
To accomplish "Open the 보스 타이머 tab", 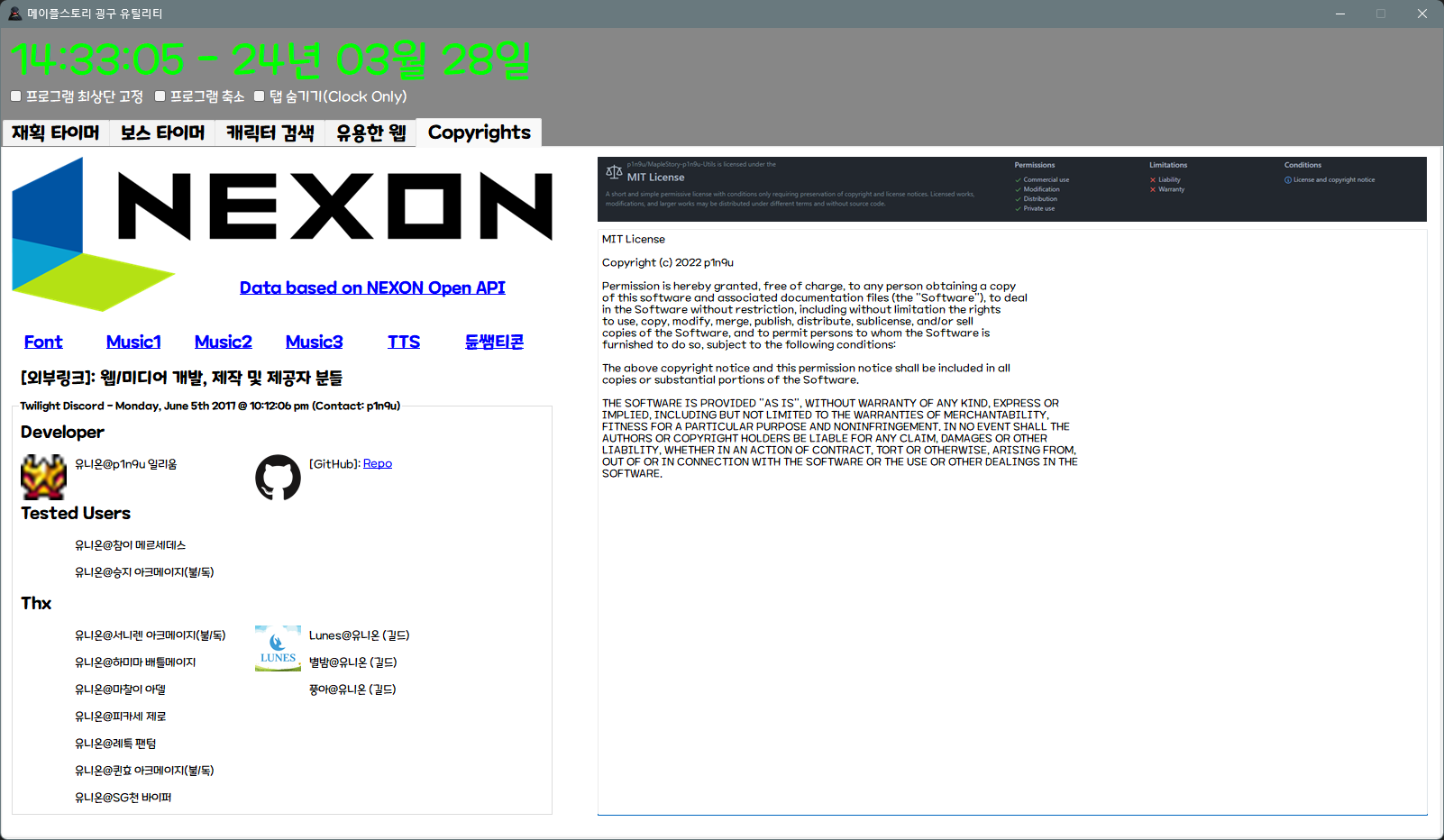I will pyautogui.click(x=162, y=132).
